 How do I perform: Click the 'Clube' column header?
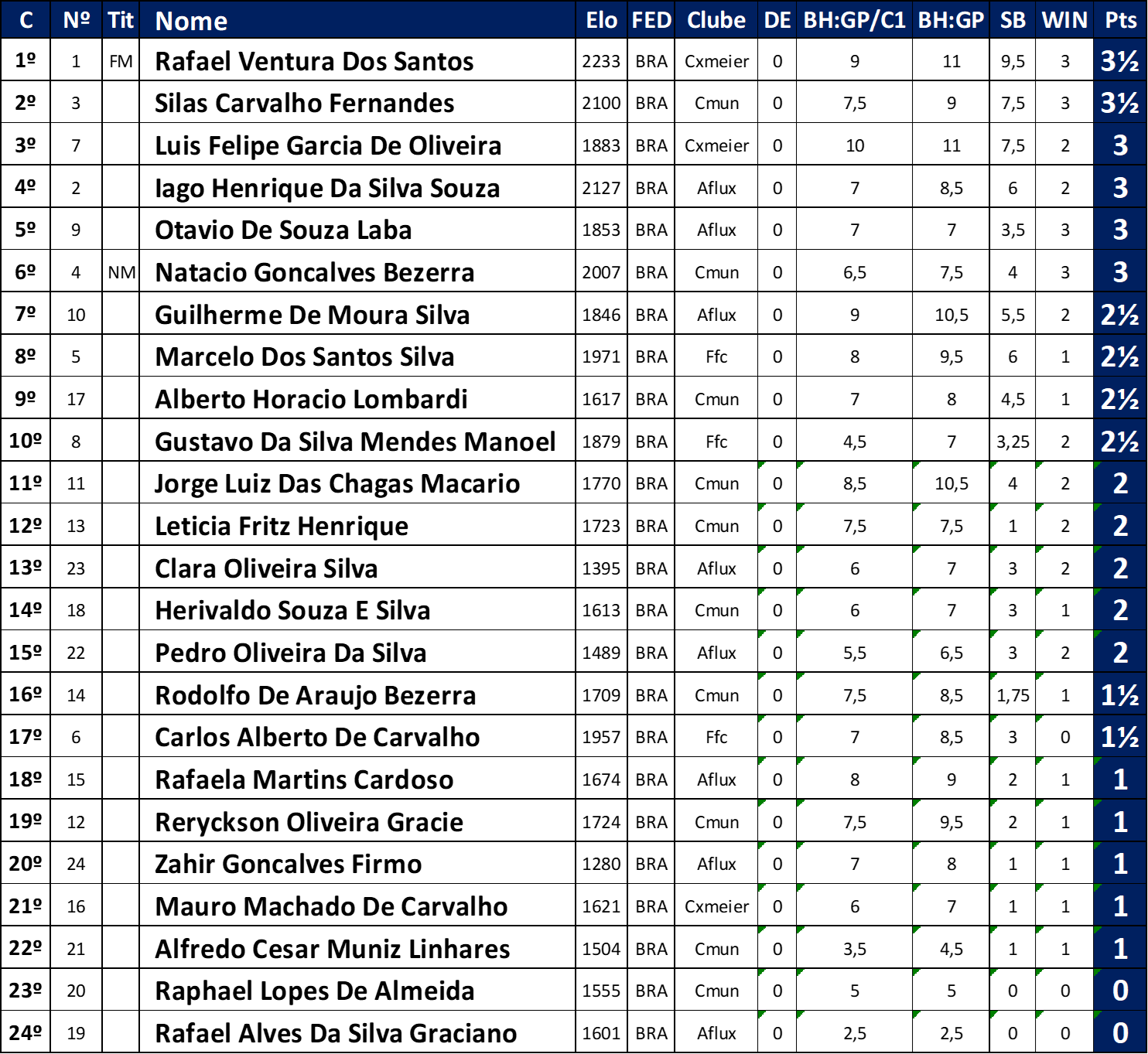click(716, 20)
